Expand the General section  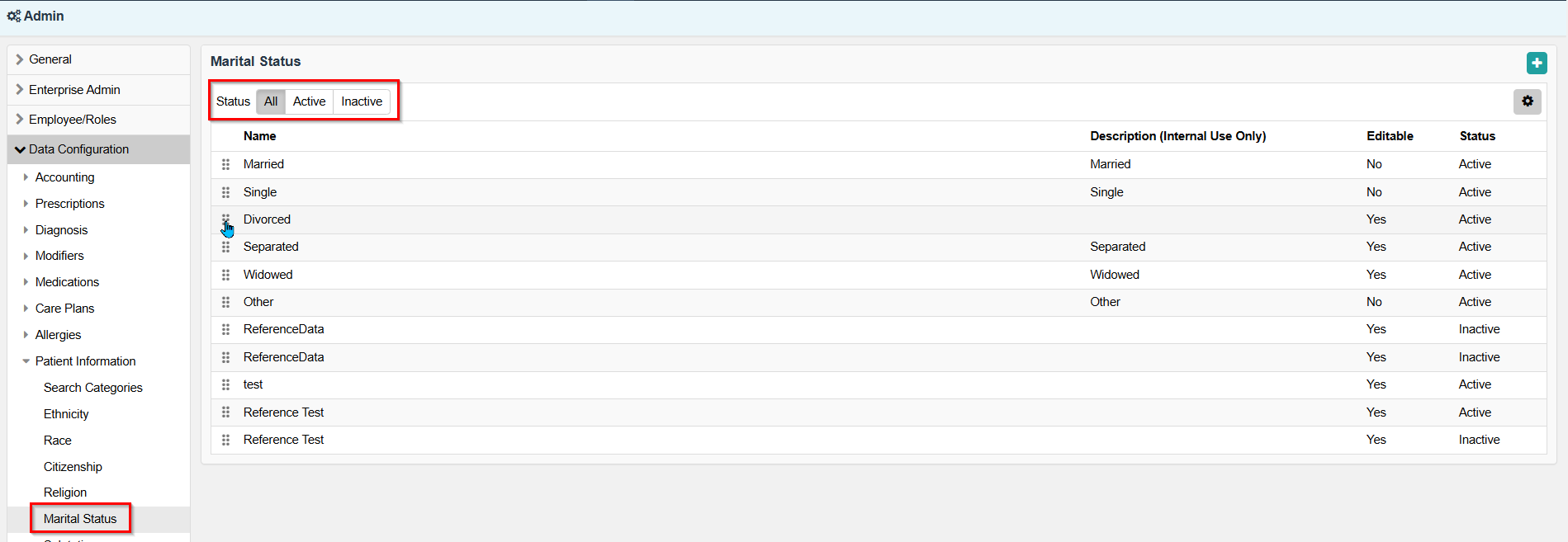pos(50,59)
